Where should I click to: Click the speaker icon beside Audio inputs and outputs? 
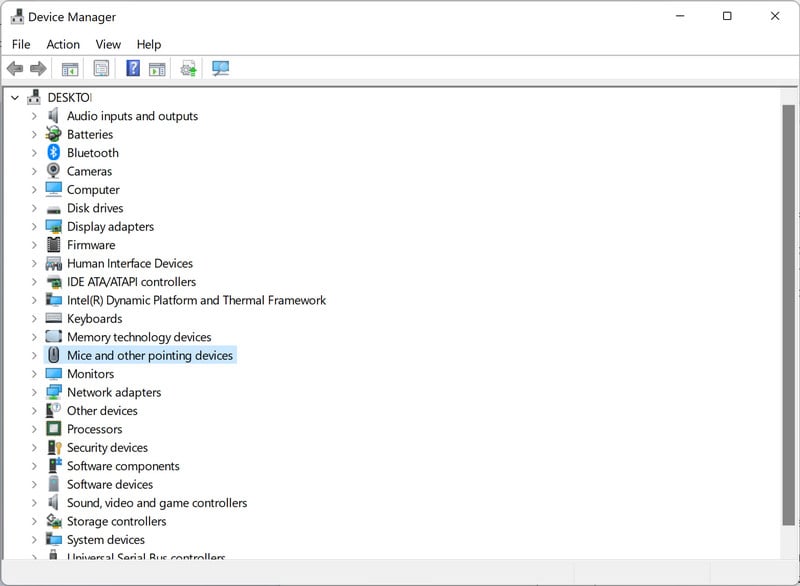(x=54, y=116)
